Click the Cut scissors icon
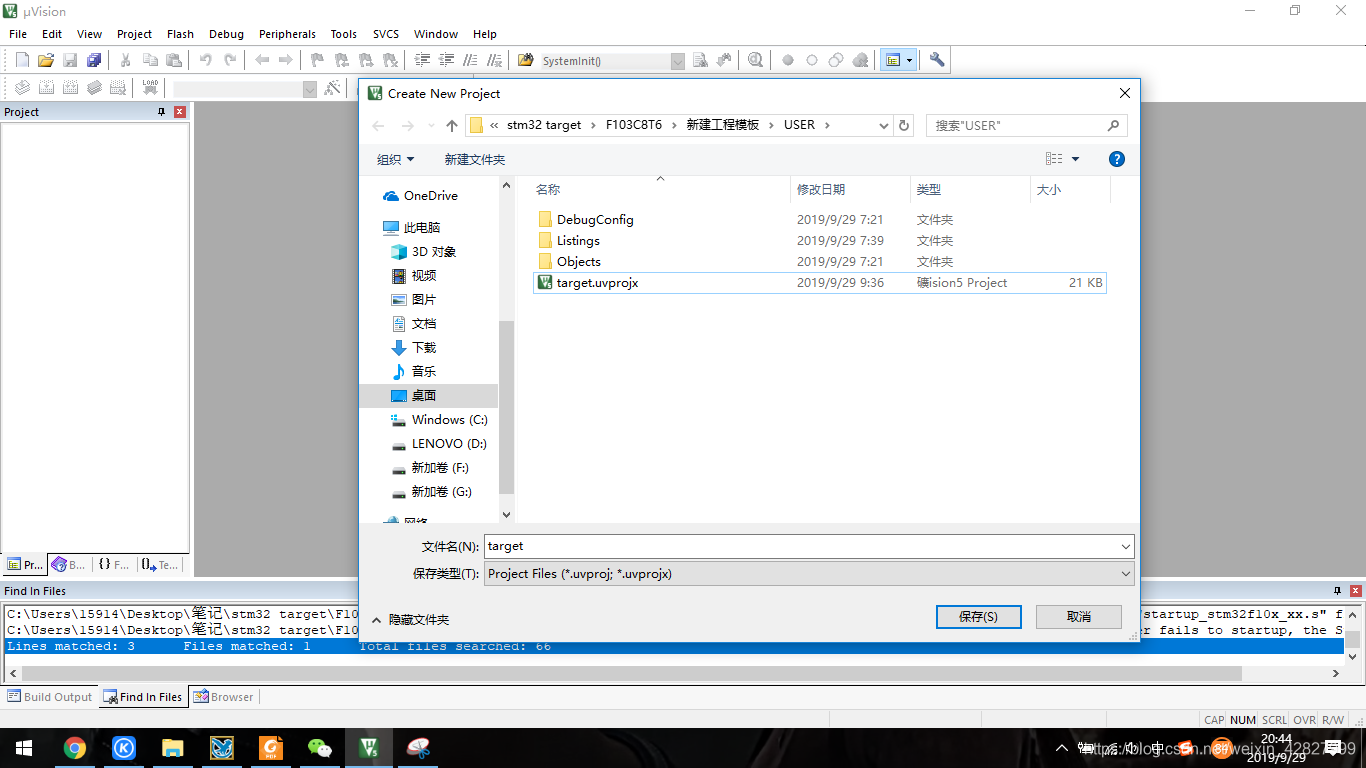The height and width of the screenshot is (768, 1366). pyautogui.click(x=126, y=60)
